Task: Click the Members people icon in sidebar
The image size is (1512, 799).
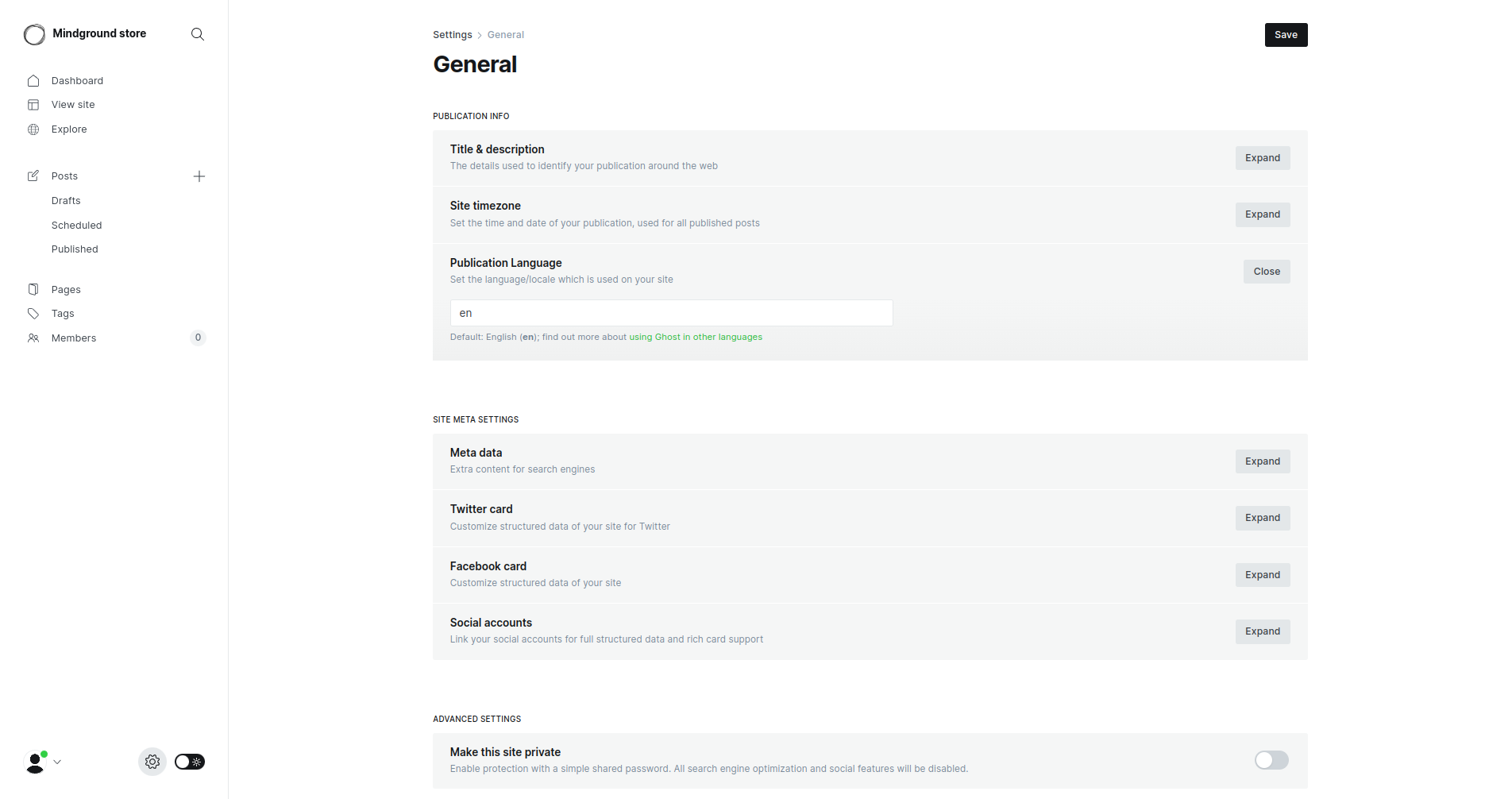Action: coord(33,338)
